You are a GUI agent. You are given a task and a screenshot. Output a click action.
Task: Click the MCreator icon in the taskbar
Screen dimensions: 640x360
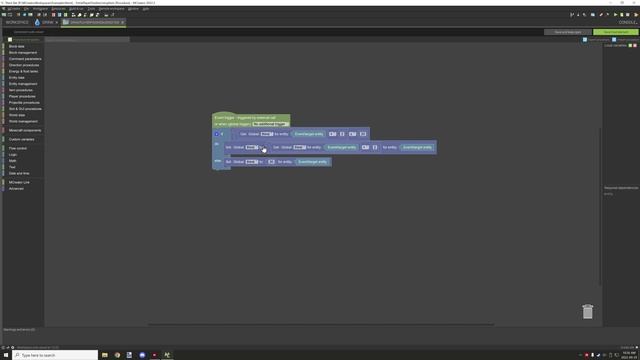167,355
